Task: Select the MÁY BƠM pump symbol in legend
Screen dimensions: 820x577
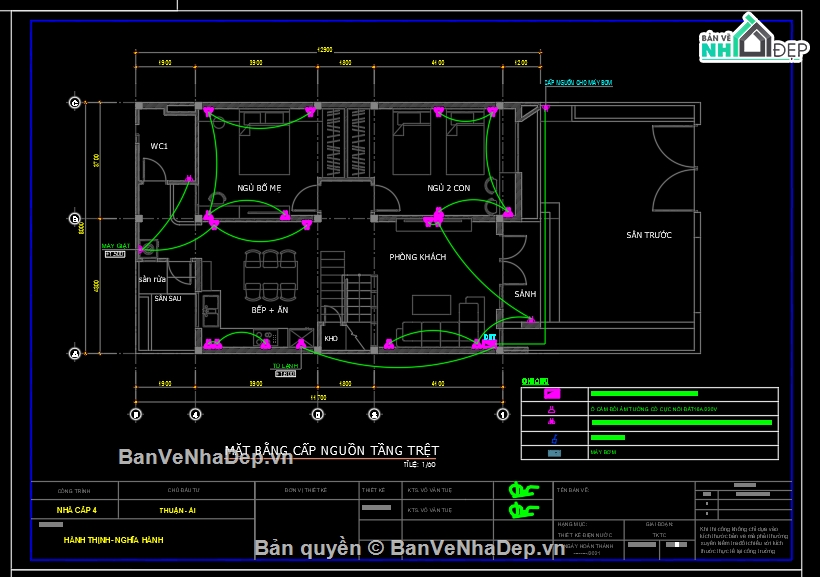Action: point(554,453)
